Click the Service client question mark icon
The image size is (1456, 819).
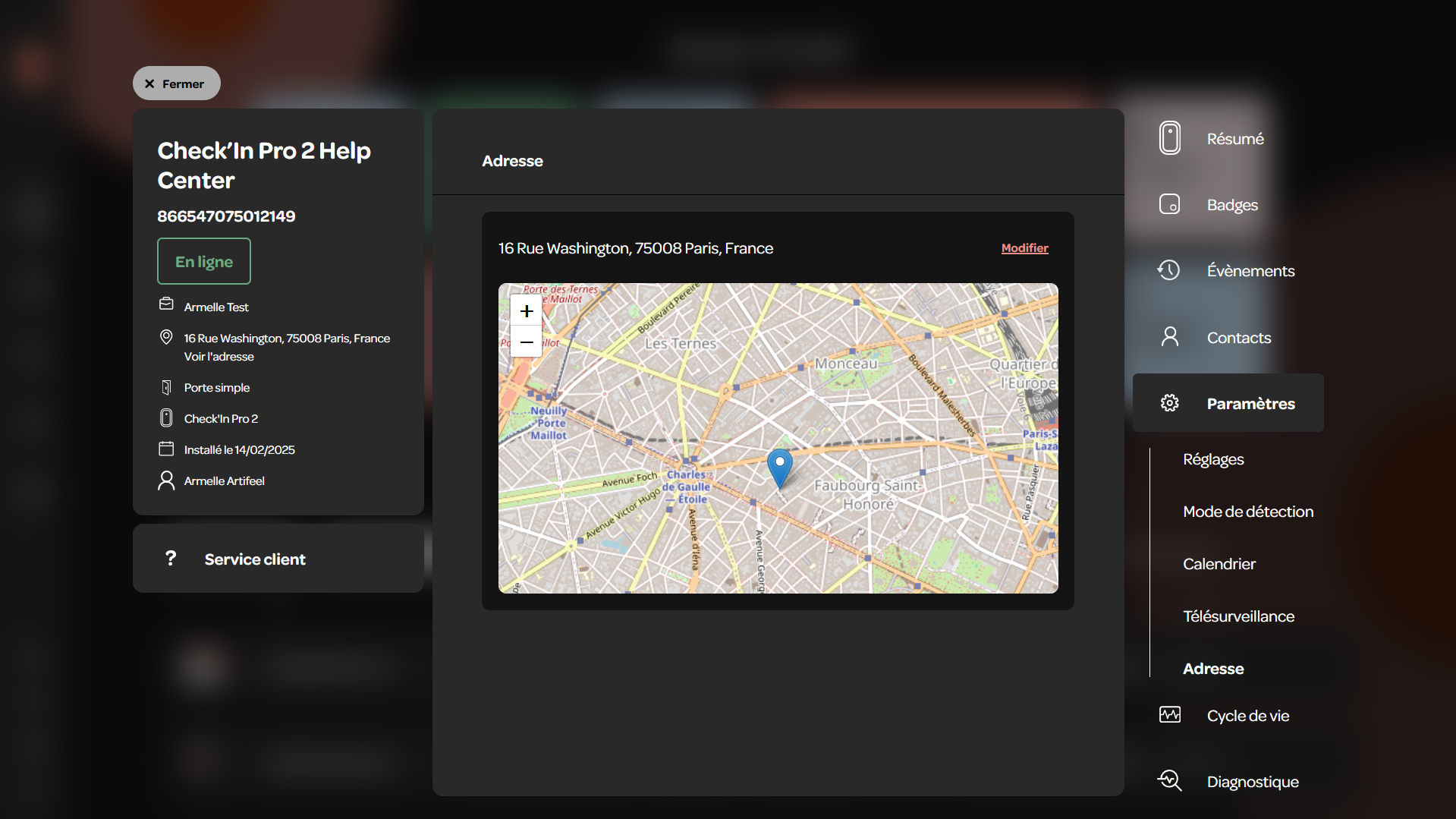(x=171, y=559)
